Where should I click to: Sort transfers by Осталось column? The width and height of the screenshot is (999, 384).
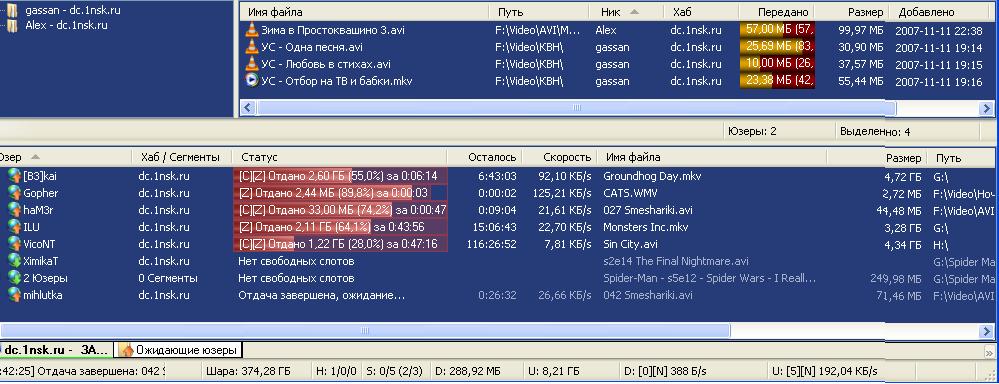click(x=485, y=157)
